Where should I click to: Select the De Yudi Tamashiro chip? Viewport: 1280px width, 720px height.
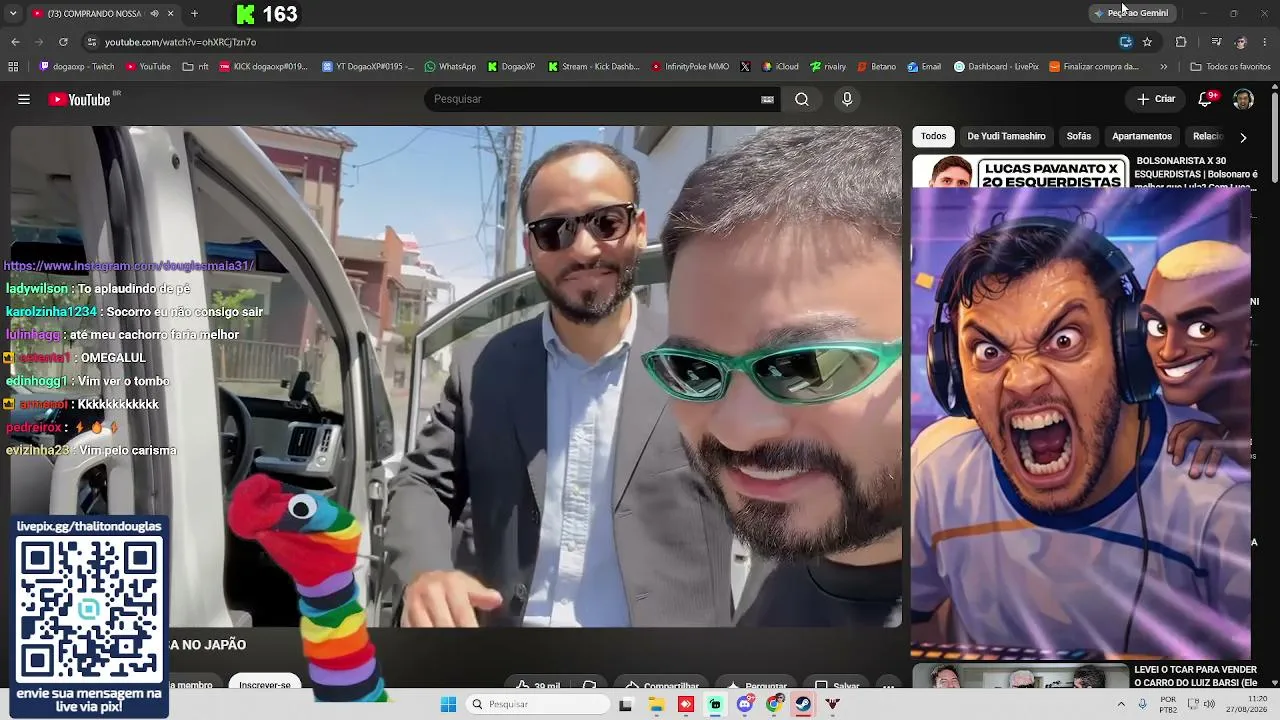[1006, 136]
